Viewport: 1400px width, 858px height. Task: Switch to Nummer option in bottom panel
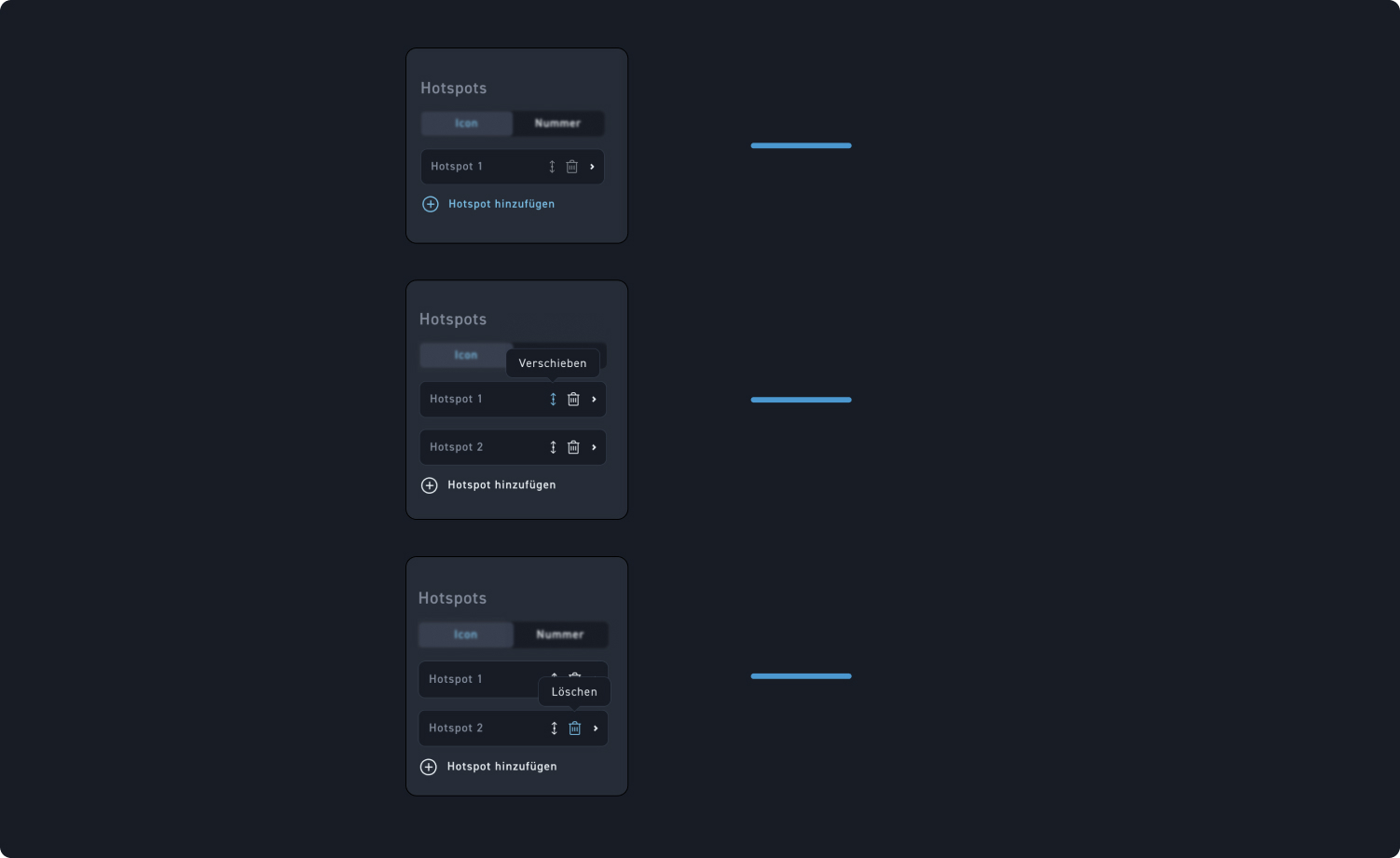(560, 634)
